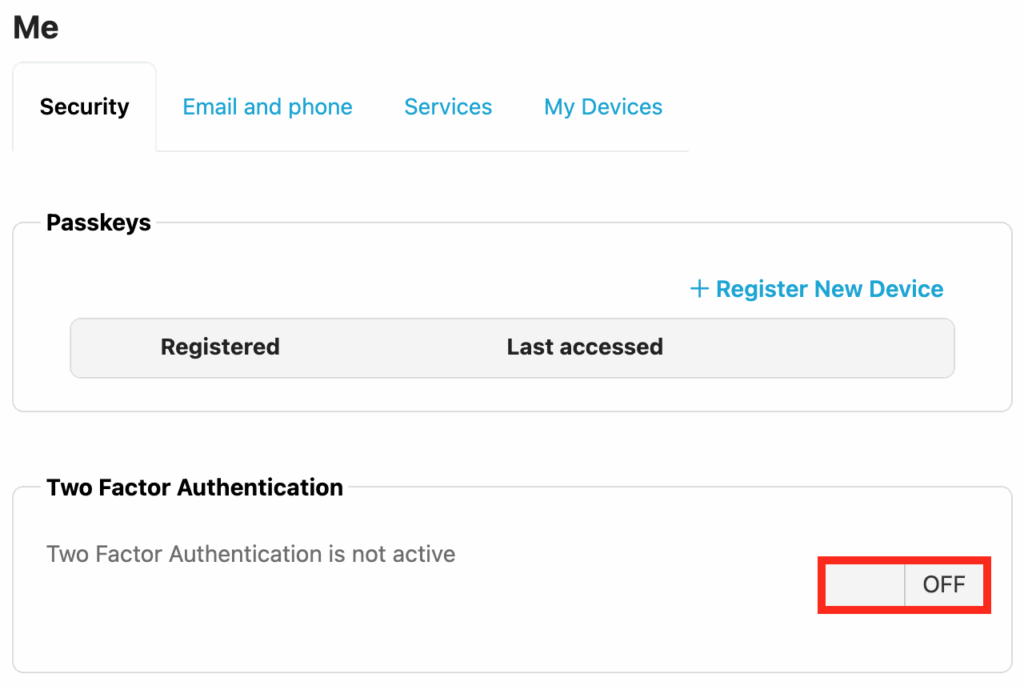
Task: Click the 'Two Factor Authentication is not active' text
Action: (x=251, y=554)
